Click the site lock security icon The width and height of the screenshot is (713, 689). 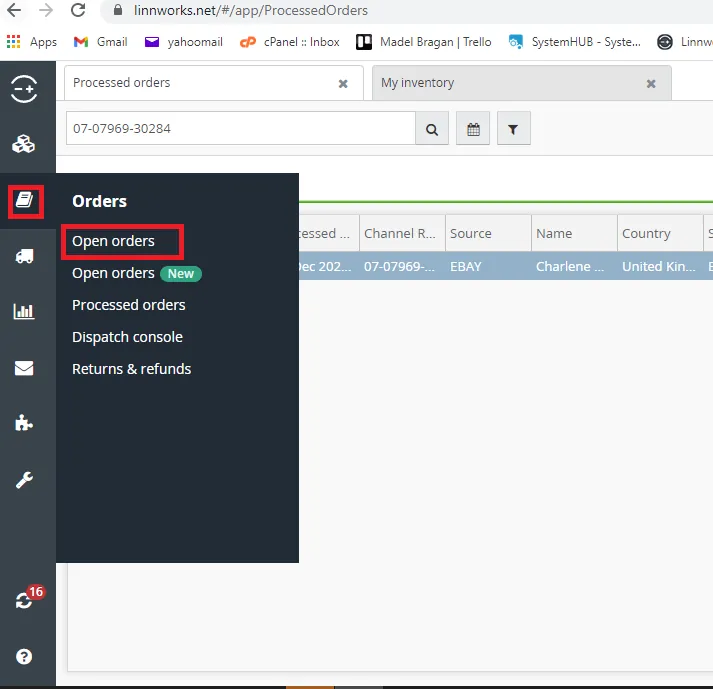118,10
